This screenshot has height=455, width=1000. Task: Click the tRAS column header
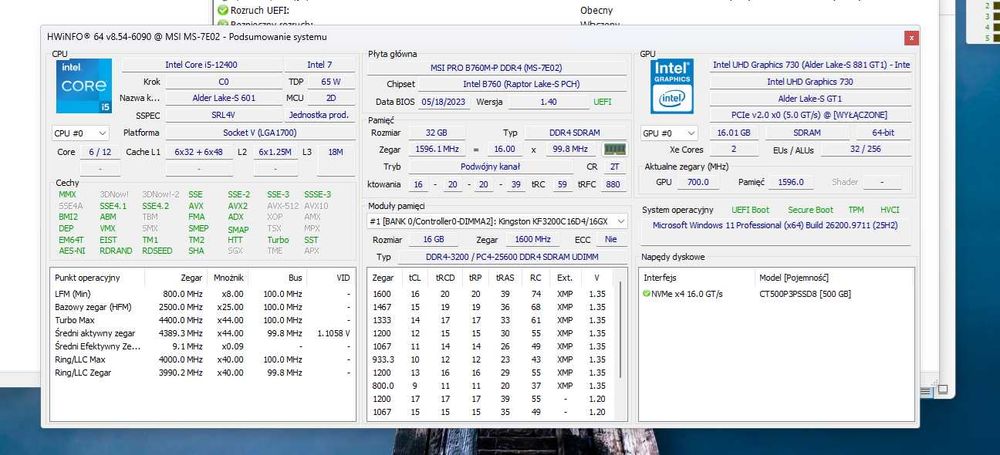coord(505,278)
